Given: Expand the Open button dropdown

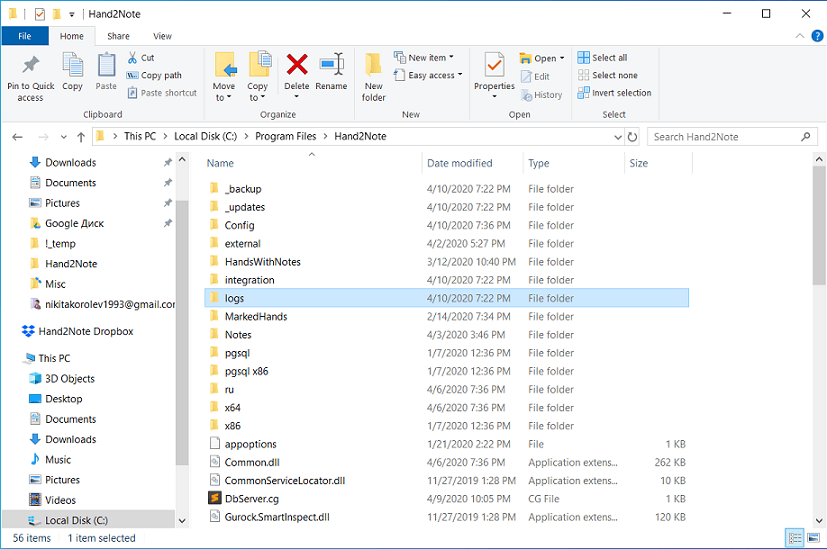Looking at the screenshot, I should [562, 58].
